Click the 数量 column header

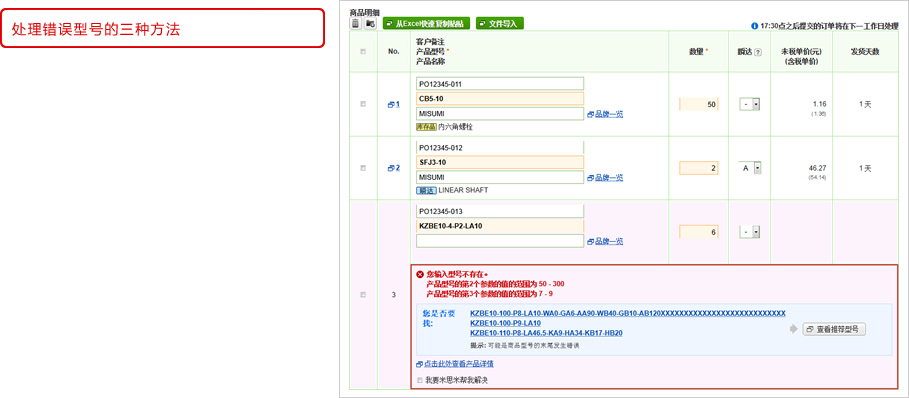pyautogui.click(x=699, y=52)
